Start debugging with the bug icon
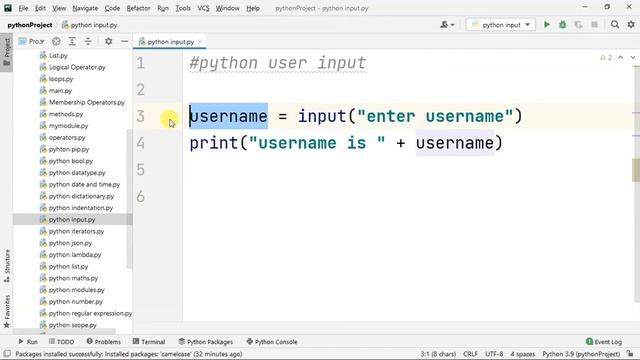 pyautogui.click(x=562, y=25)
